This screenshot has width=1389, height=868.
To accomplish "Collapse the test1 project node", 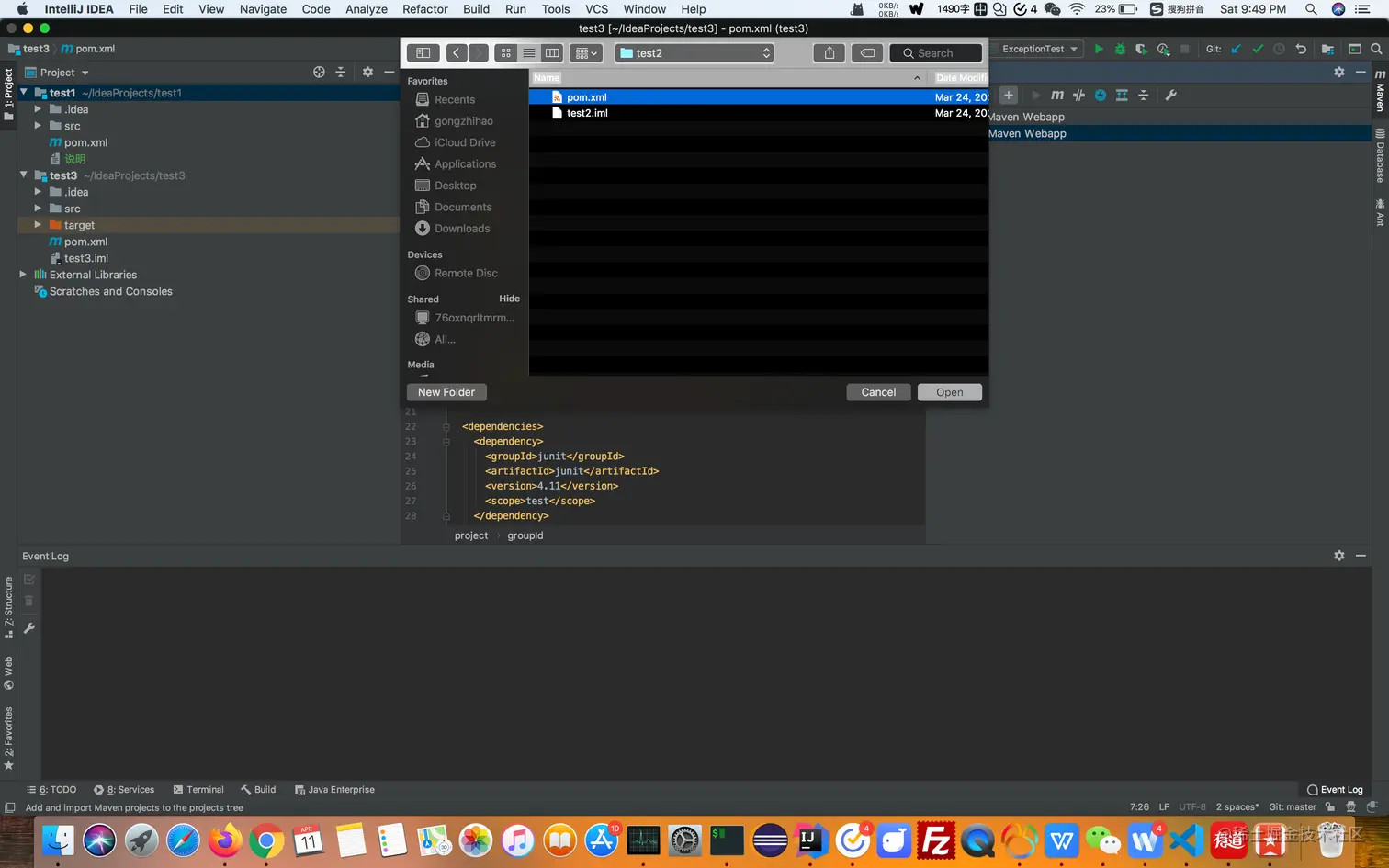I will click(24, 93).
